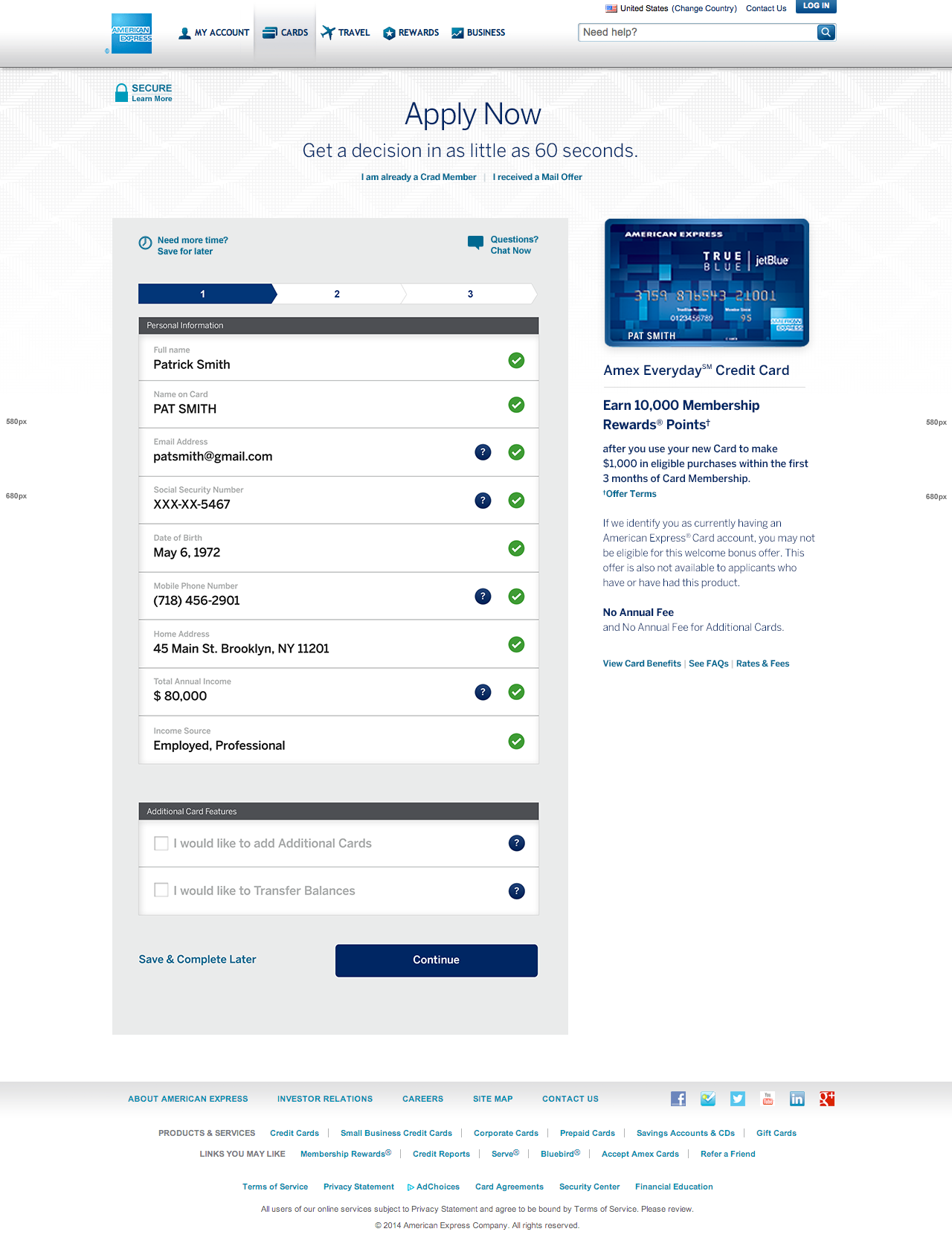Click Careers in footer
This screenshot has height=1249, width=952.
(422, 1099)
